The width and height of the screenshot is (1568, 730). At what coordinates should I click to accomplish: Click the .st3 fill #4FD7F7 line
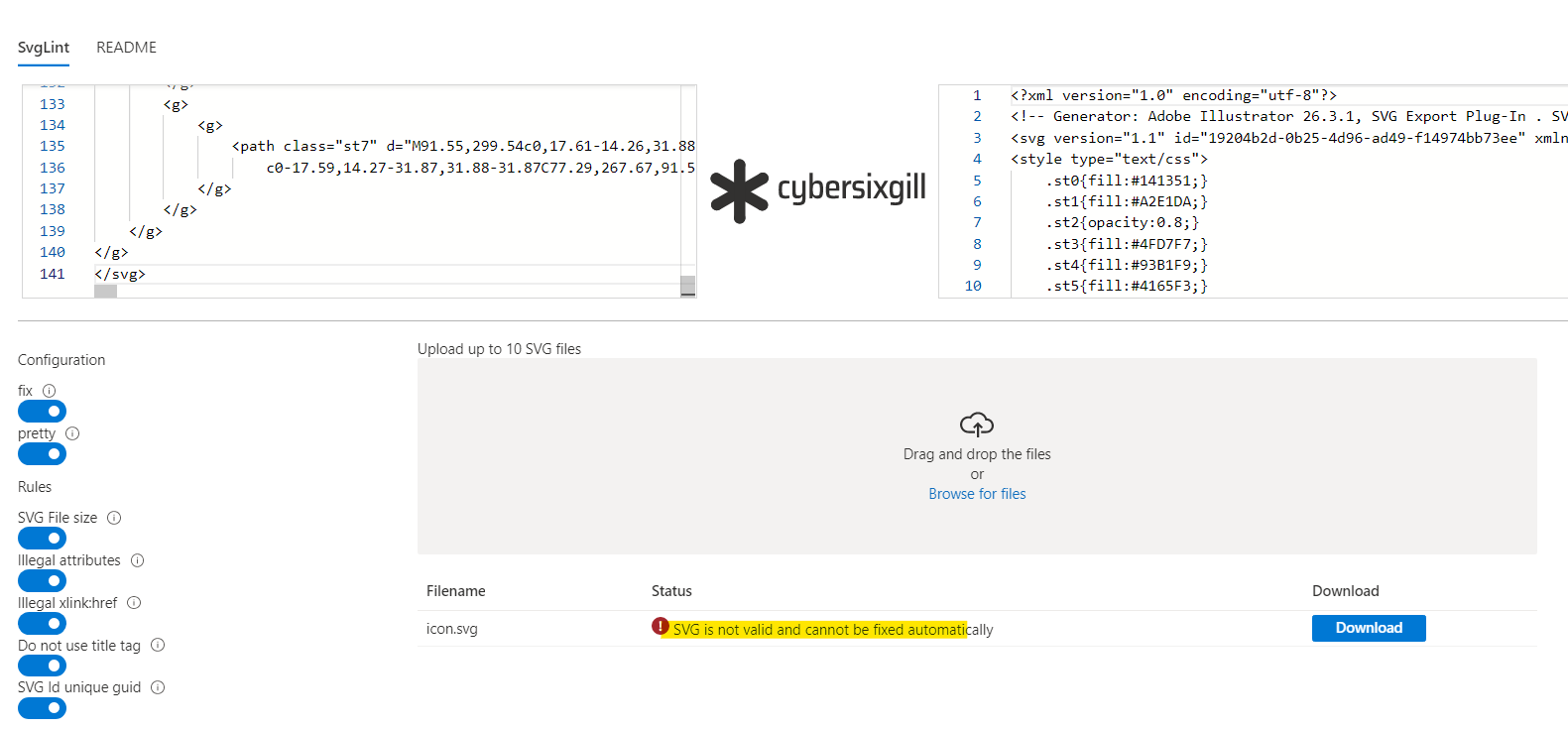point(1127,244)
